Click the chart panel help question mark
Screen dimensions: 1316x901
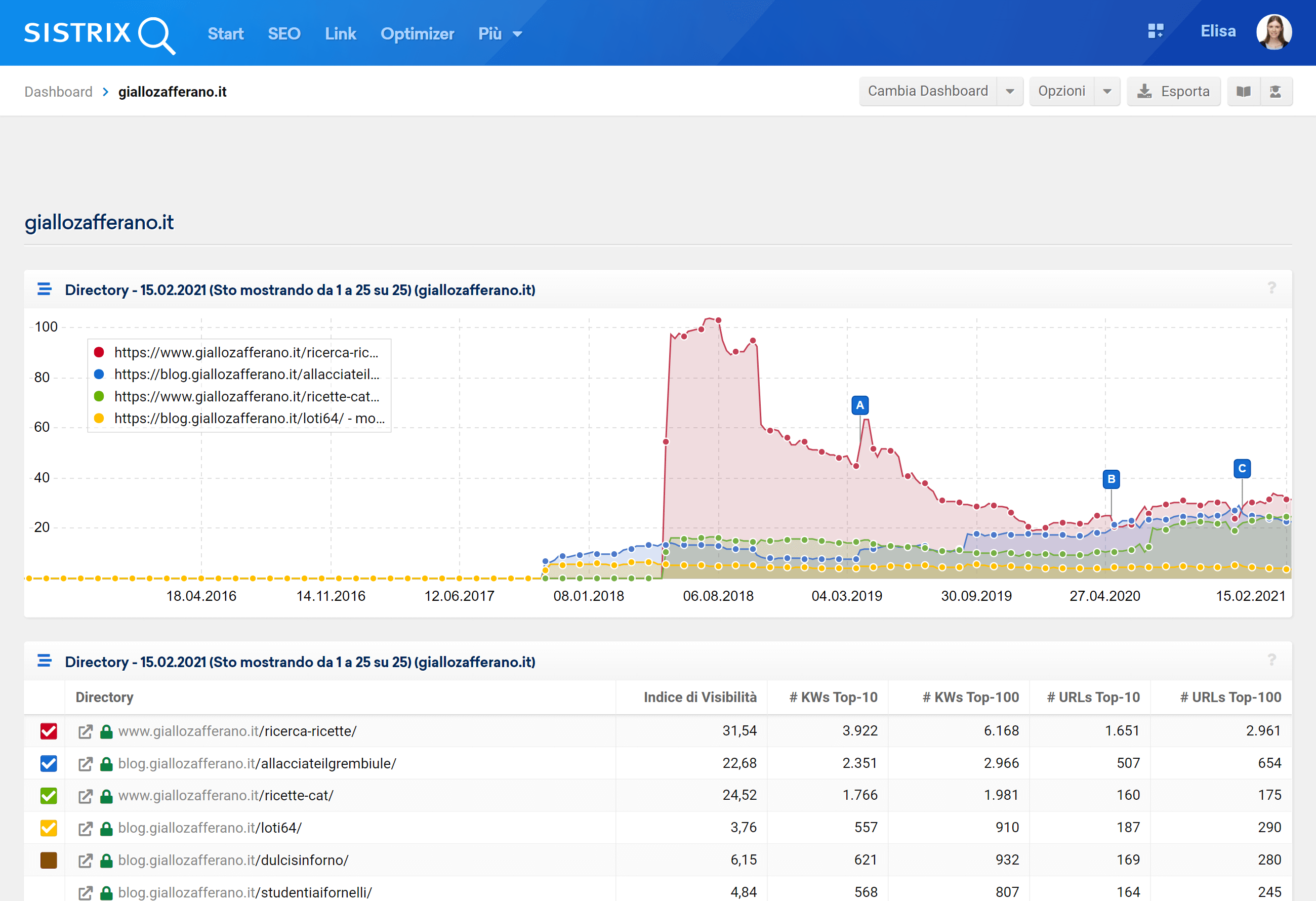click(x=1272, y=288)
